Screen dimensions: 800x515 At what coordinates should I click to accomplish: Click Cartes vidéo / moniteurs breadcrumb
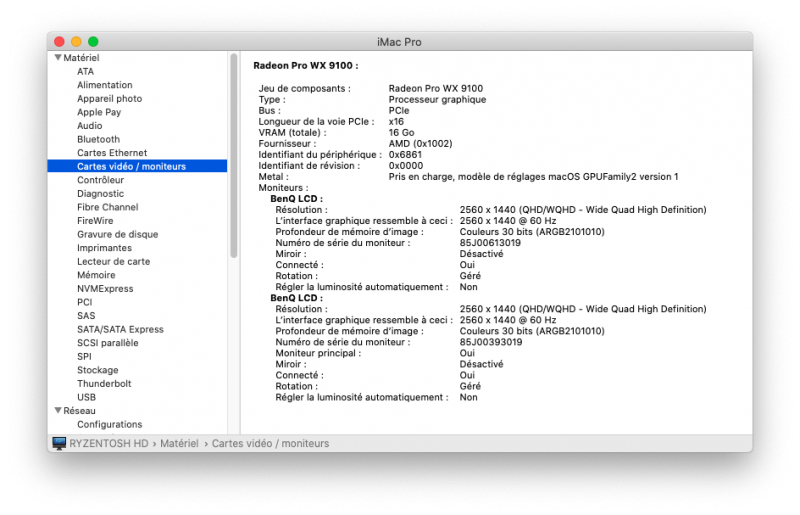coord(270,443)
